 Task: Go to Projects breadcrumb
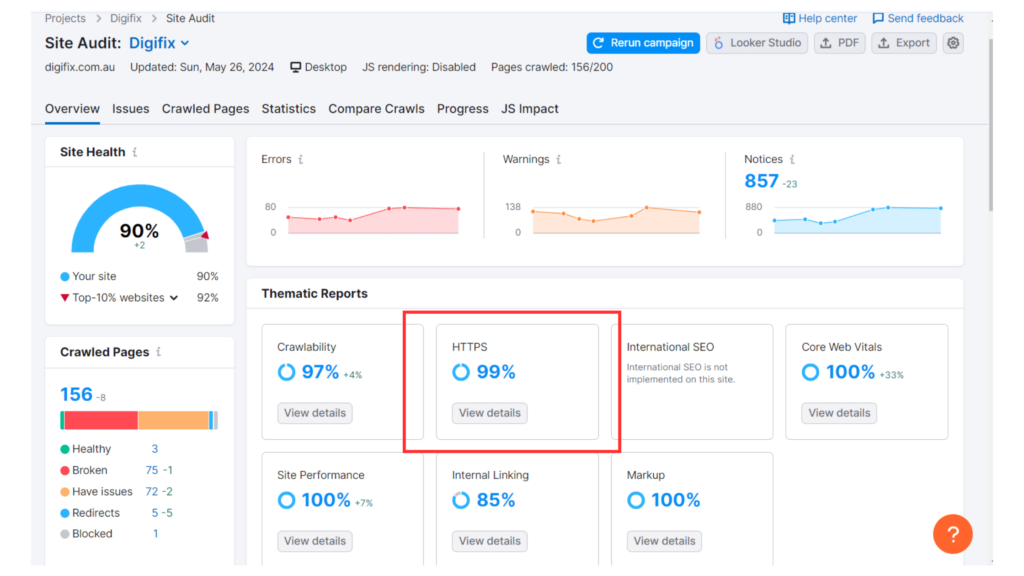pos(65,18)
